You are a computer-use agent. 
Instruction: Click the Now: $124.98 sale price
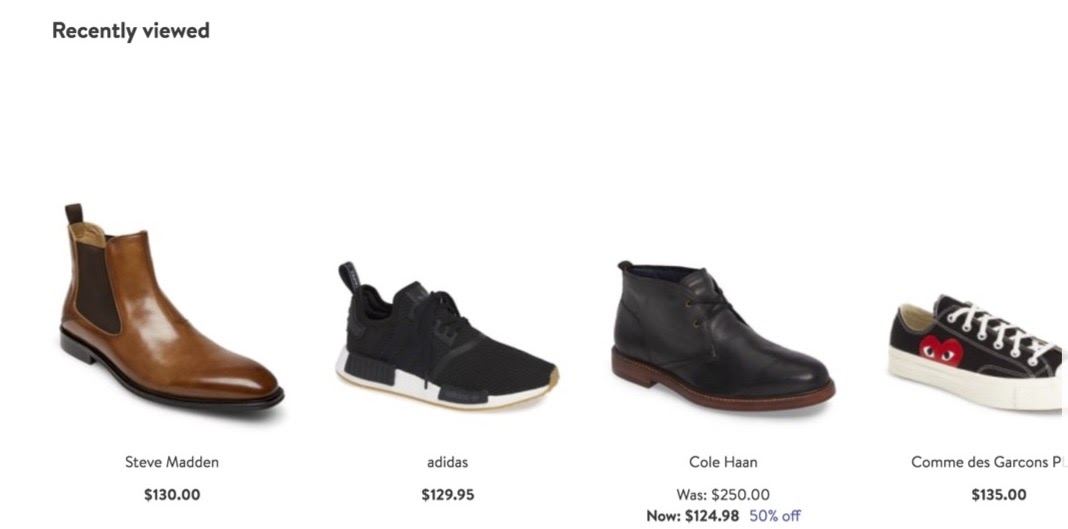pos(693,515)
